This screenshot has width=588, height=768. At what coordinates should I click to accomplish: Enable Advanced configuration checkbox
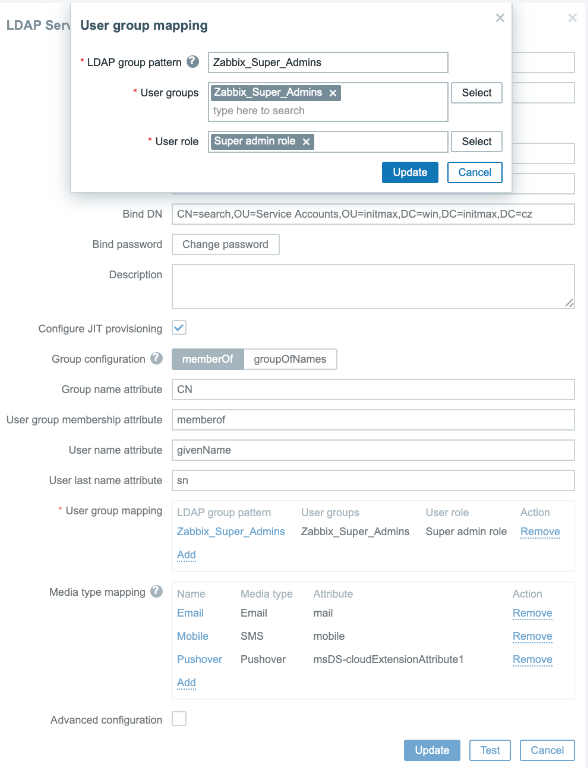click(179, 719)
